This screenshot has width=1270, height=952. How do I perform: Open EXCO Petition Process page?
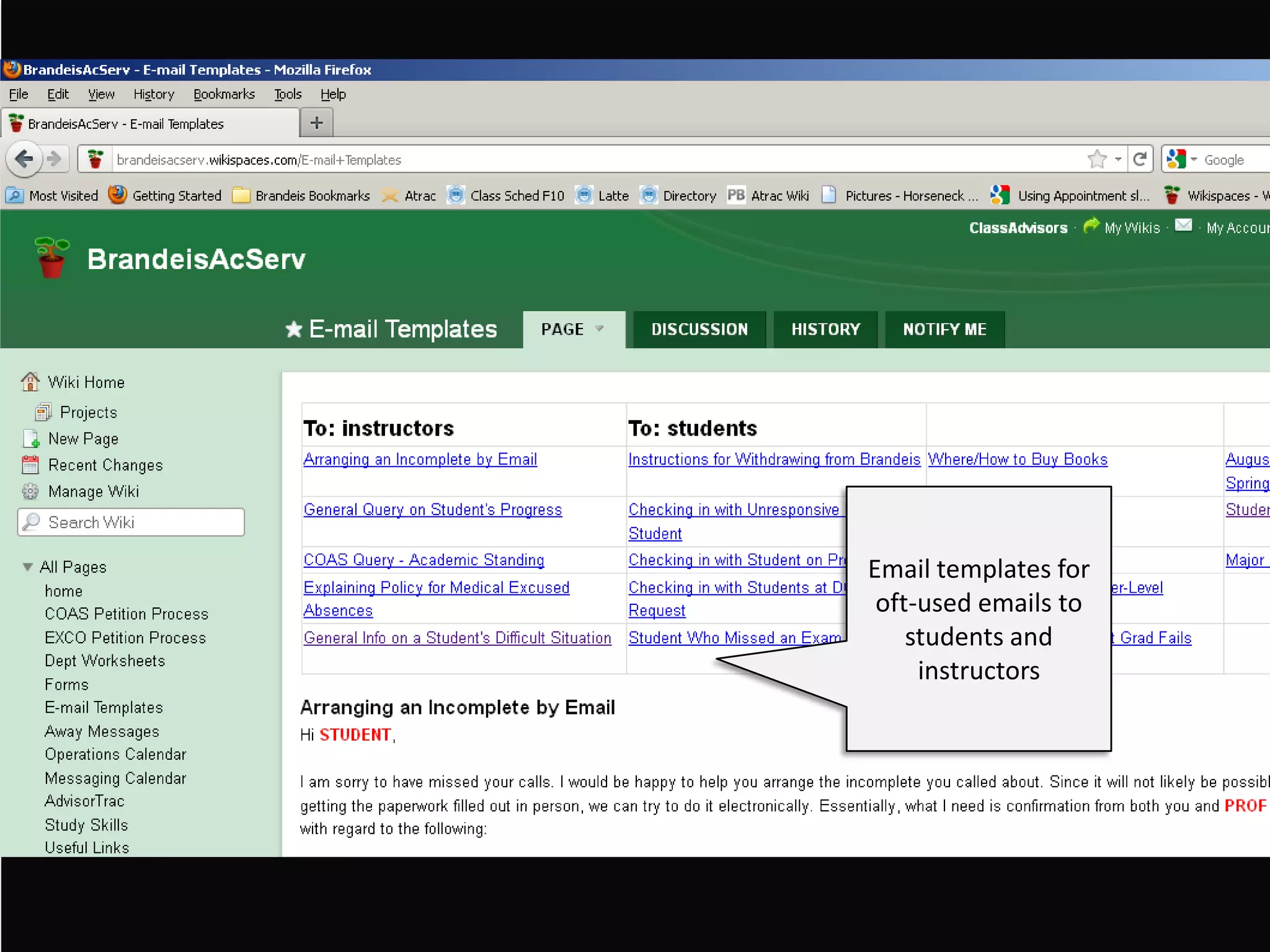pyautogui.click(x=125, y=638)
